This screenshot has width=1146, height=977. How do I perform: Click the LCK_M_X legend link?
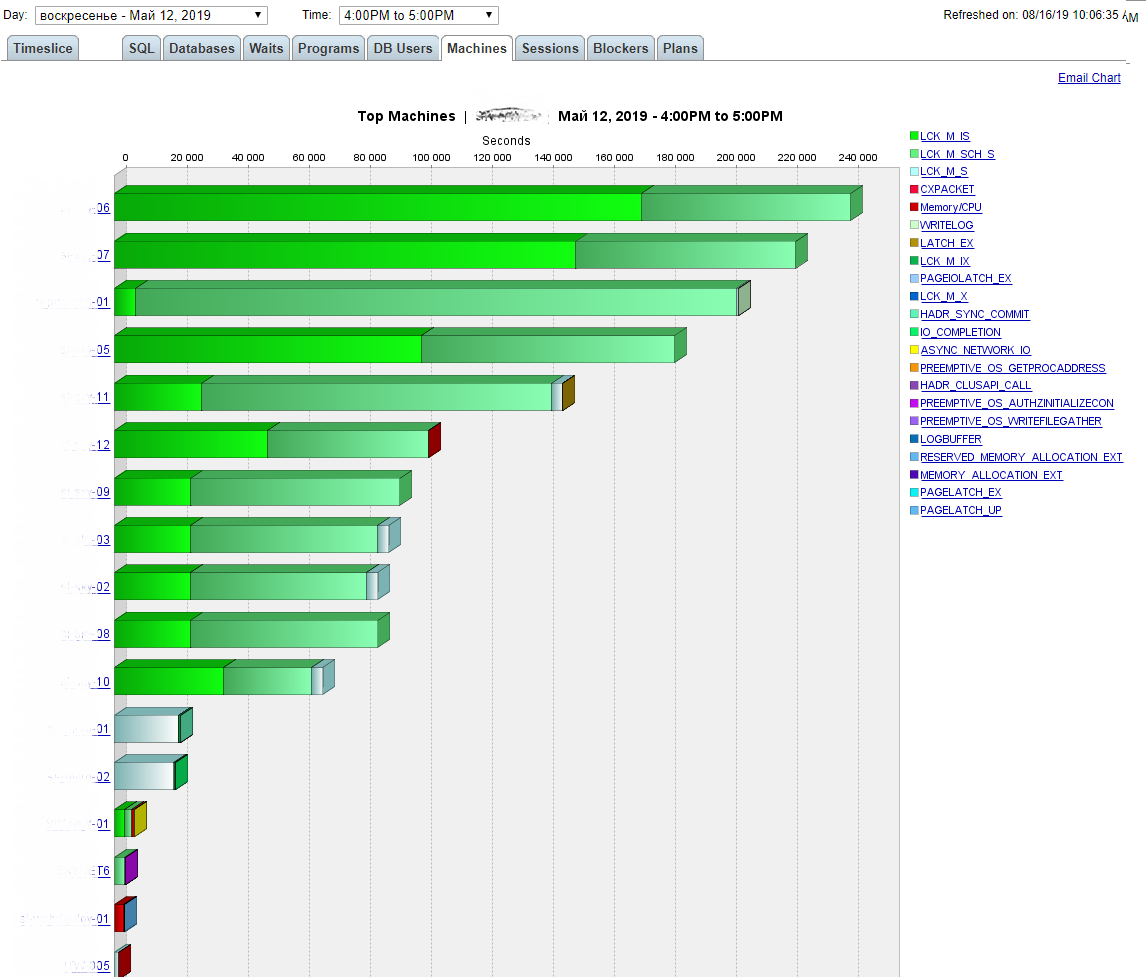[x=944, y=297]
